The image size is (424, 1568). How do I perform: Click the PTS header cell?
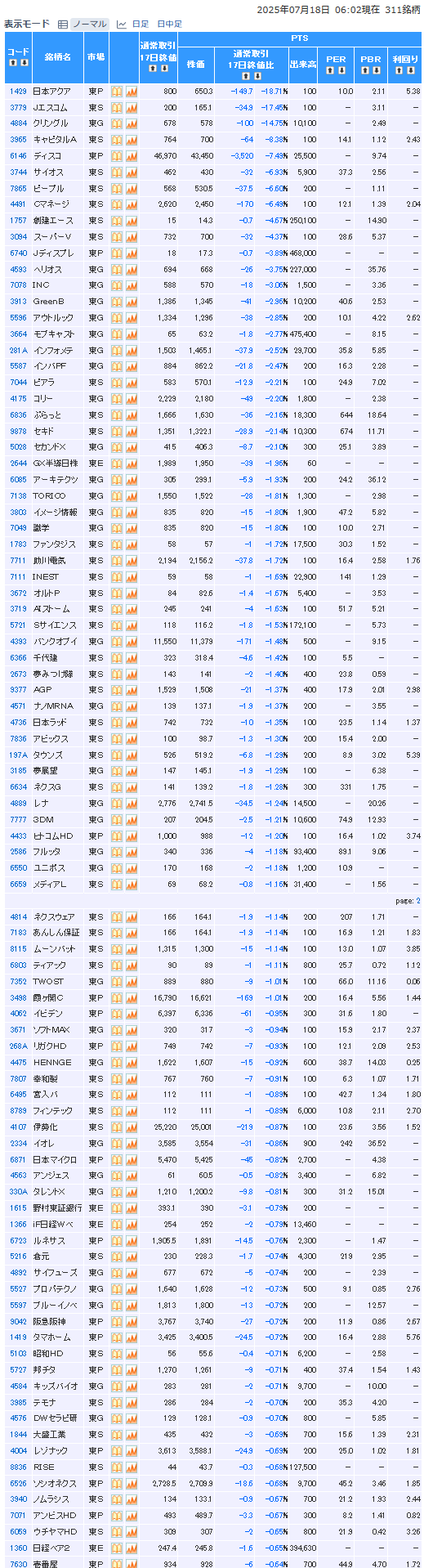[300, 38]
